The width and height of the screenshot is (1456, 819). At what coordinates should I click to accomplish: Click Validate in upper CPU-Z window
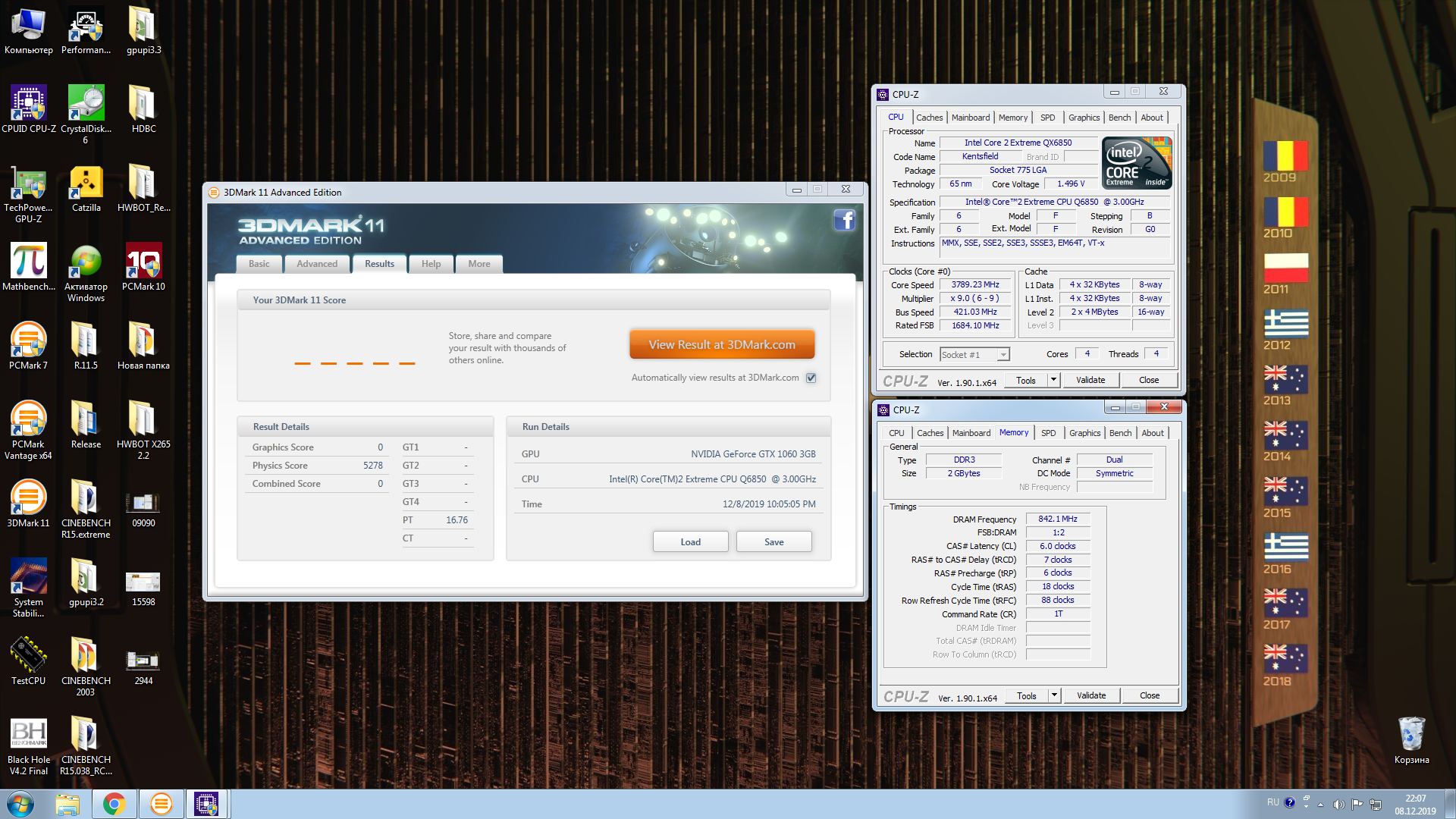click(x=1090, y=380)
